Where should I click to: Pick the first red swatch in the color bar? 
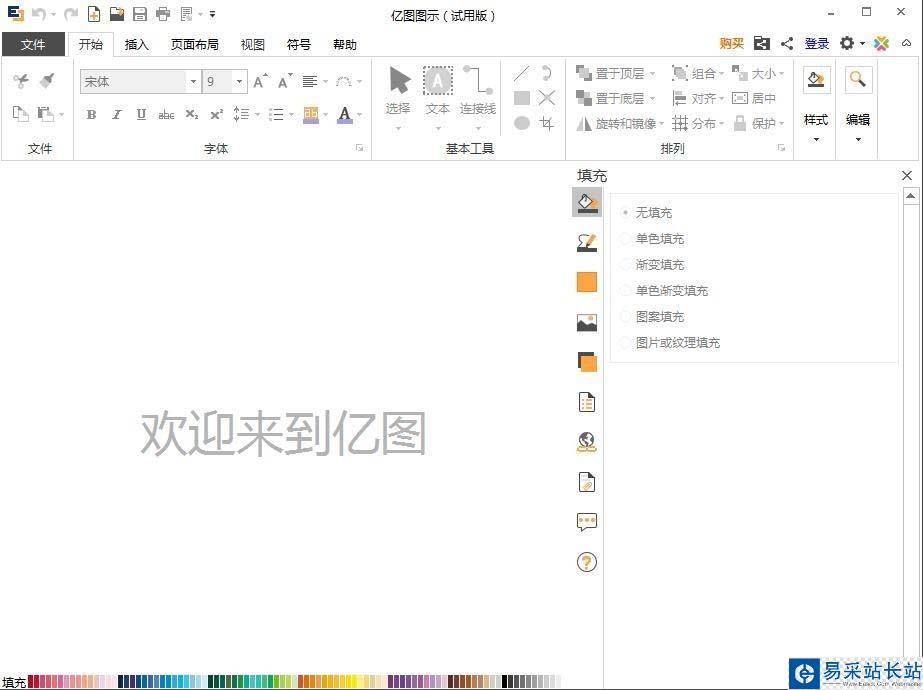pyautogui.click(x=32, y=682)
